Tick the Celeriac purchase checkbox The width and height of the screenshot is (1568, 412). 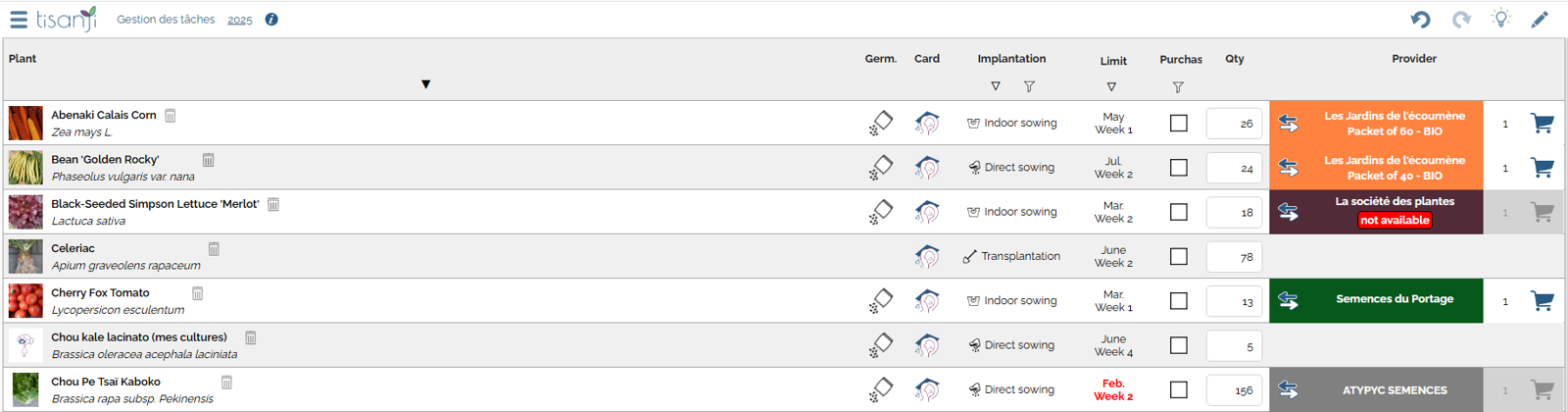[x=1179, y=257]
